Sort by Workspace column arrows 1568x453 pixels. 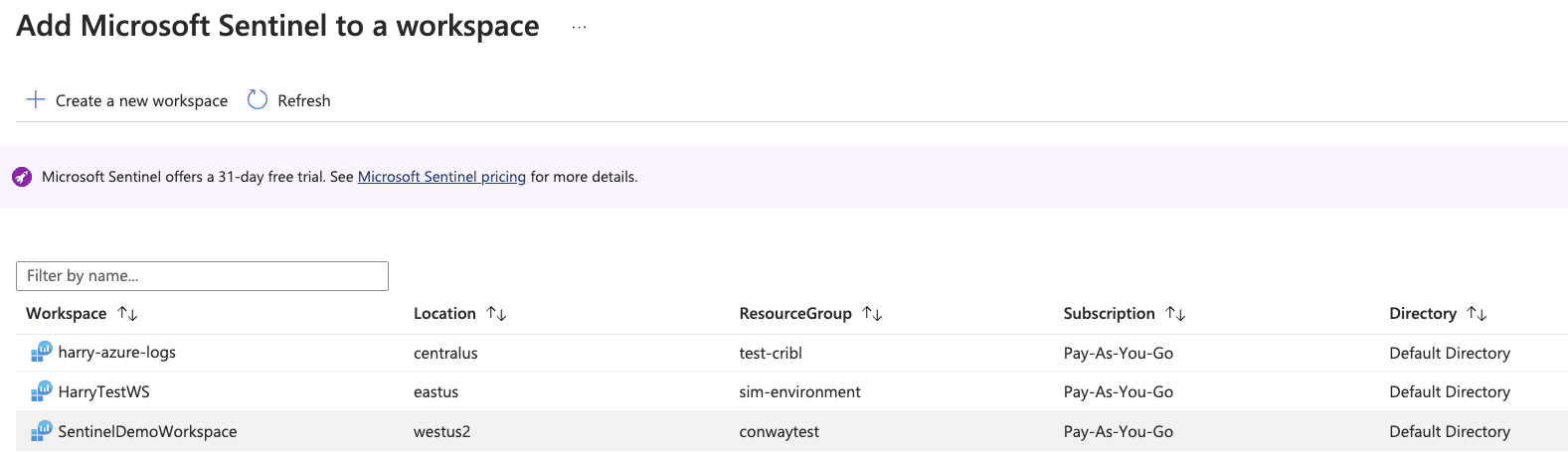127,314
